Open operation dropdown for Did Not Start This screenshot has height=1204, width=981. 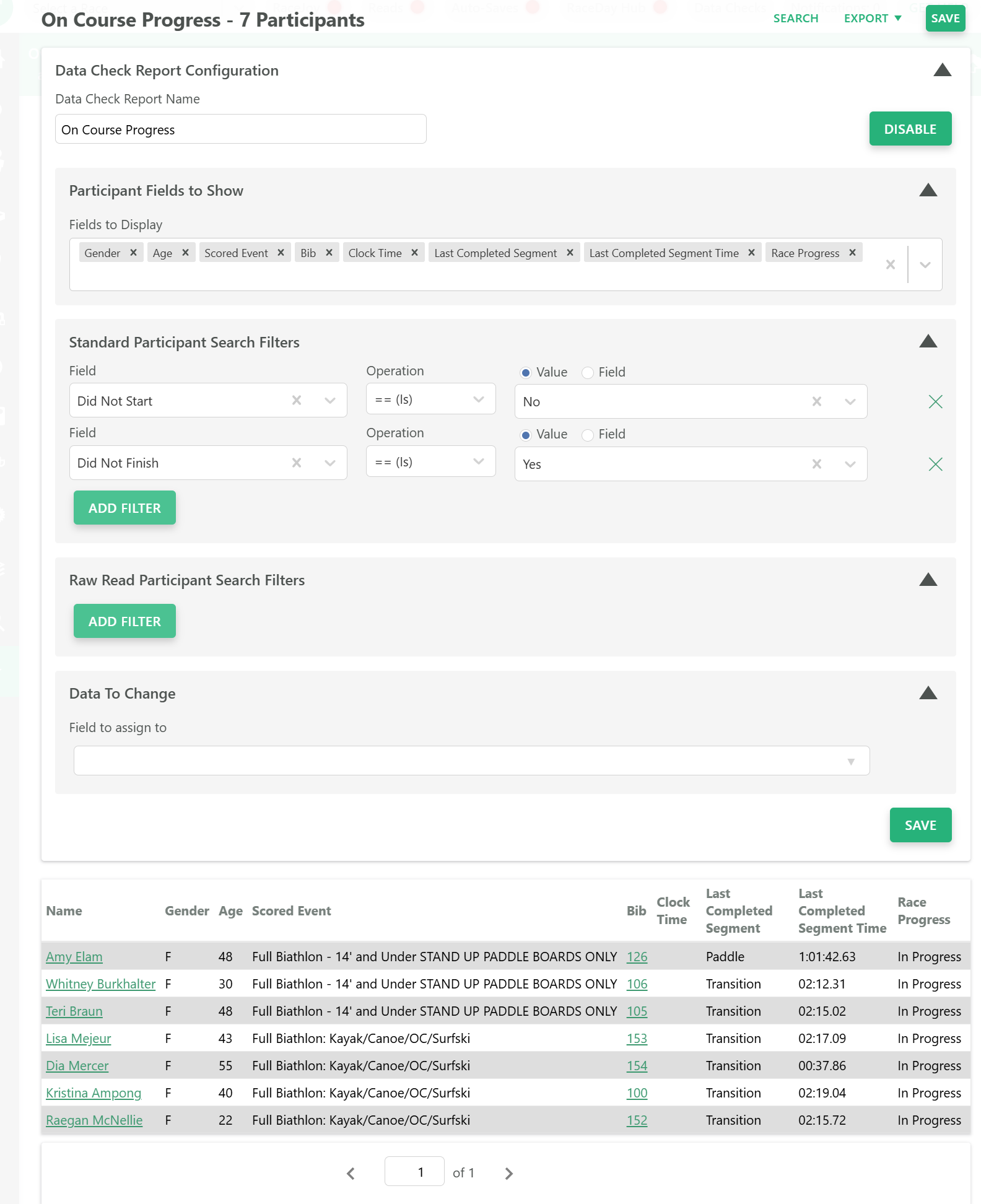(430, 399)
